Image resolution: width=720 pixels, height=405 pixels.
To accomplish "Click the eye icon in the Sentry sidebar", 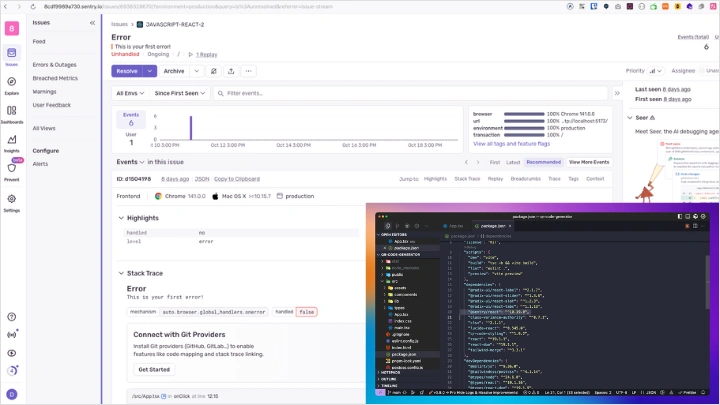I will coord(12,353).
